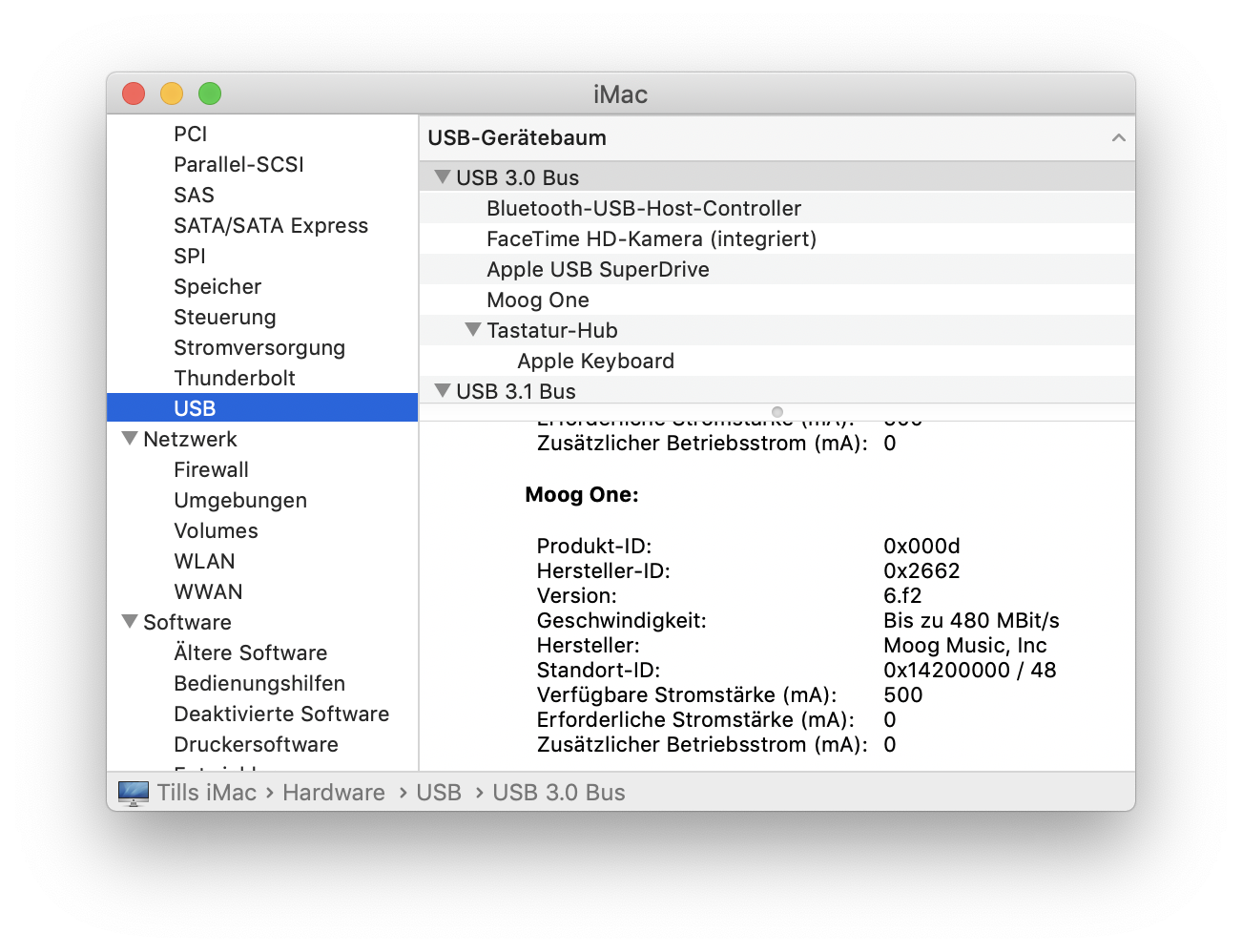This screenshot has height=952, width=1242.
Task: Choose Apple Keyboard under Tastatur-Hub
Action: pyautogui.click(x=595, y=361)
